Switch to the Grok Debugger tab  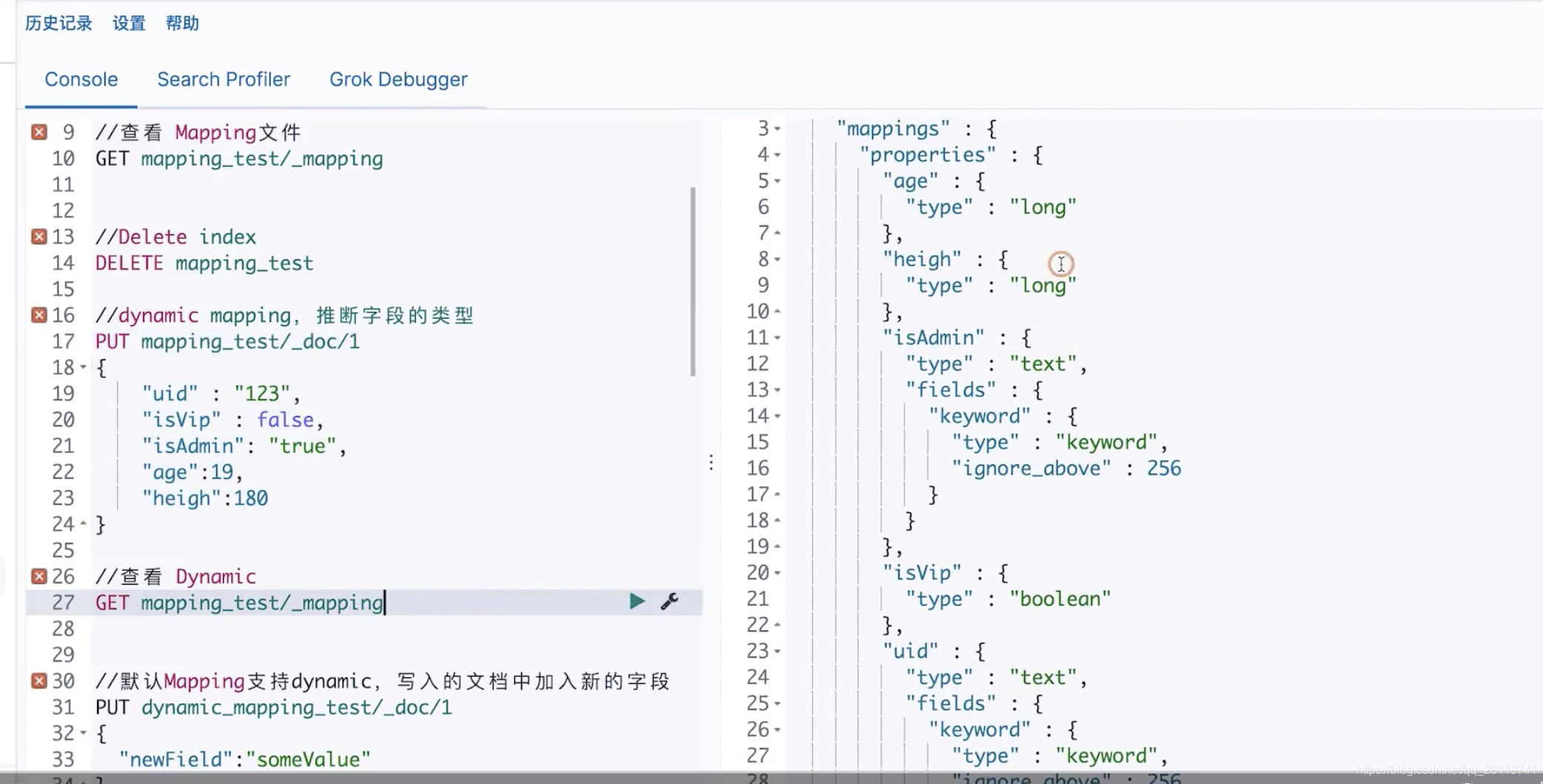(x=398, y=79)
